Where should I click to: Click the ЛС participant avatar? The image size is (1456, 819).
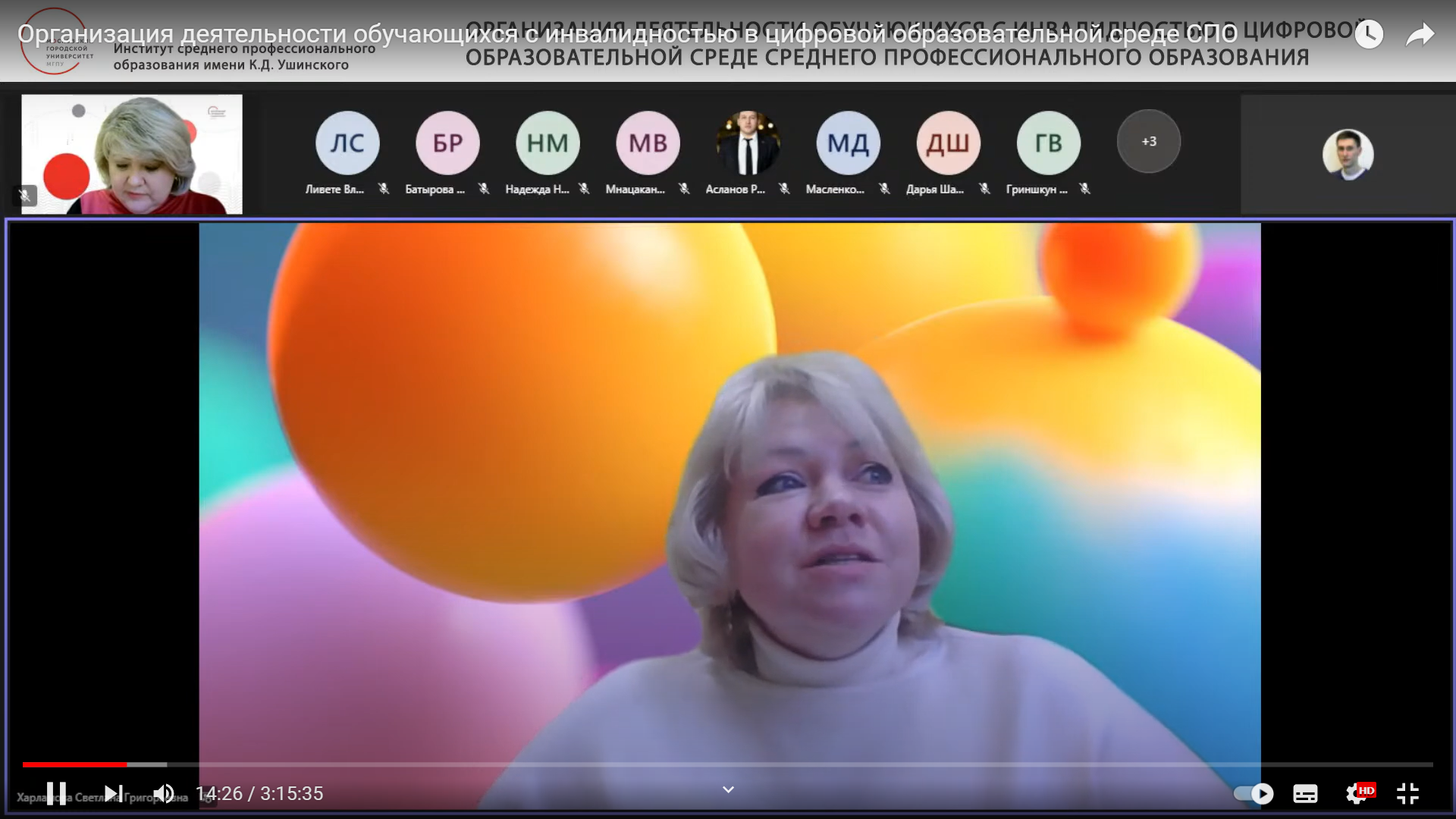pos(347,143)
